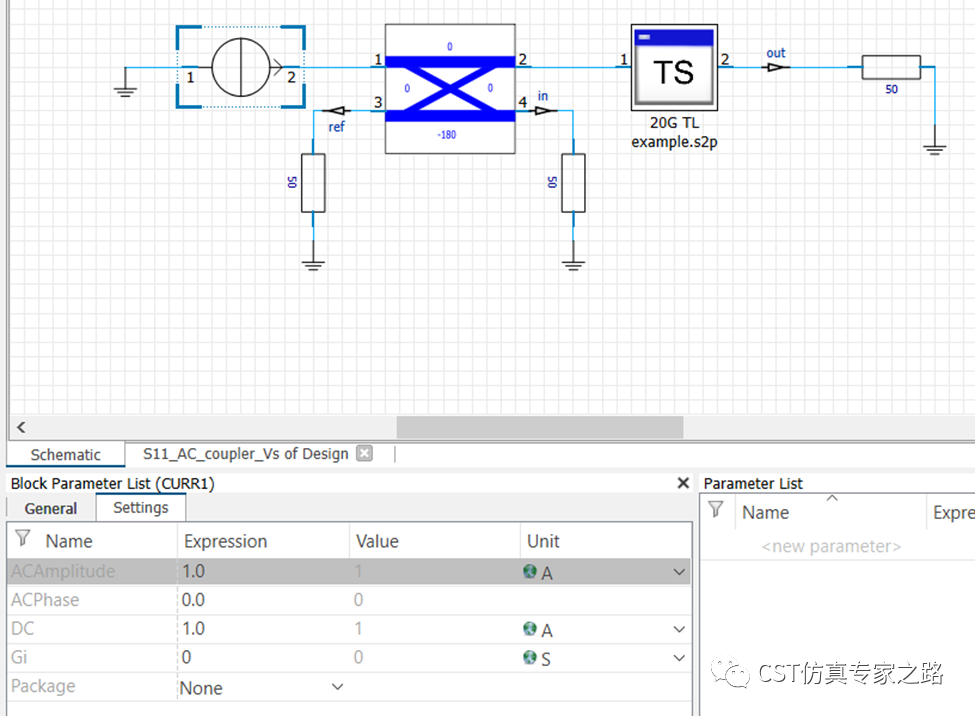Edit the ACPhase expression field

(263, 600)
